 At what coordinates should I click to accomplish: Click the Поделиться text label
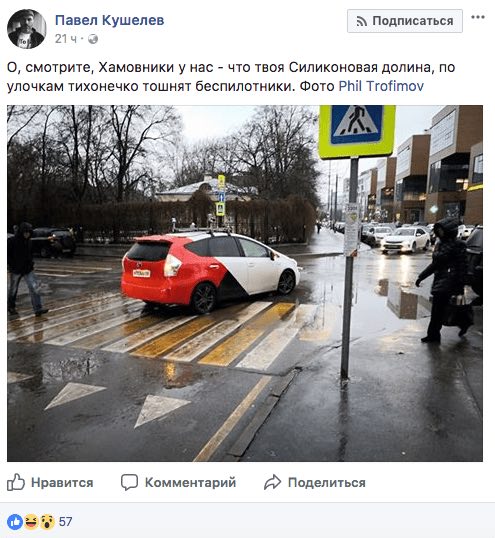(327, 483)
